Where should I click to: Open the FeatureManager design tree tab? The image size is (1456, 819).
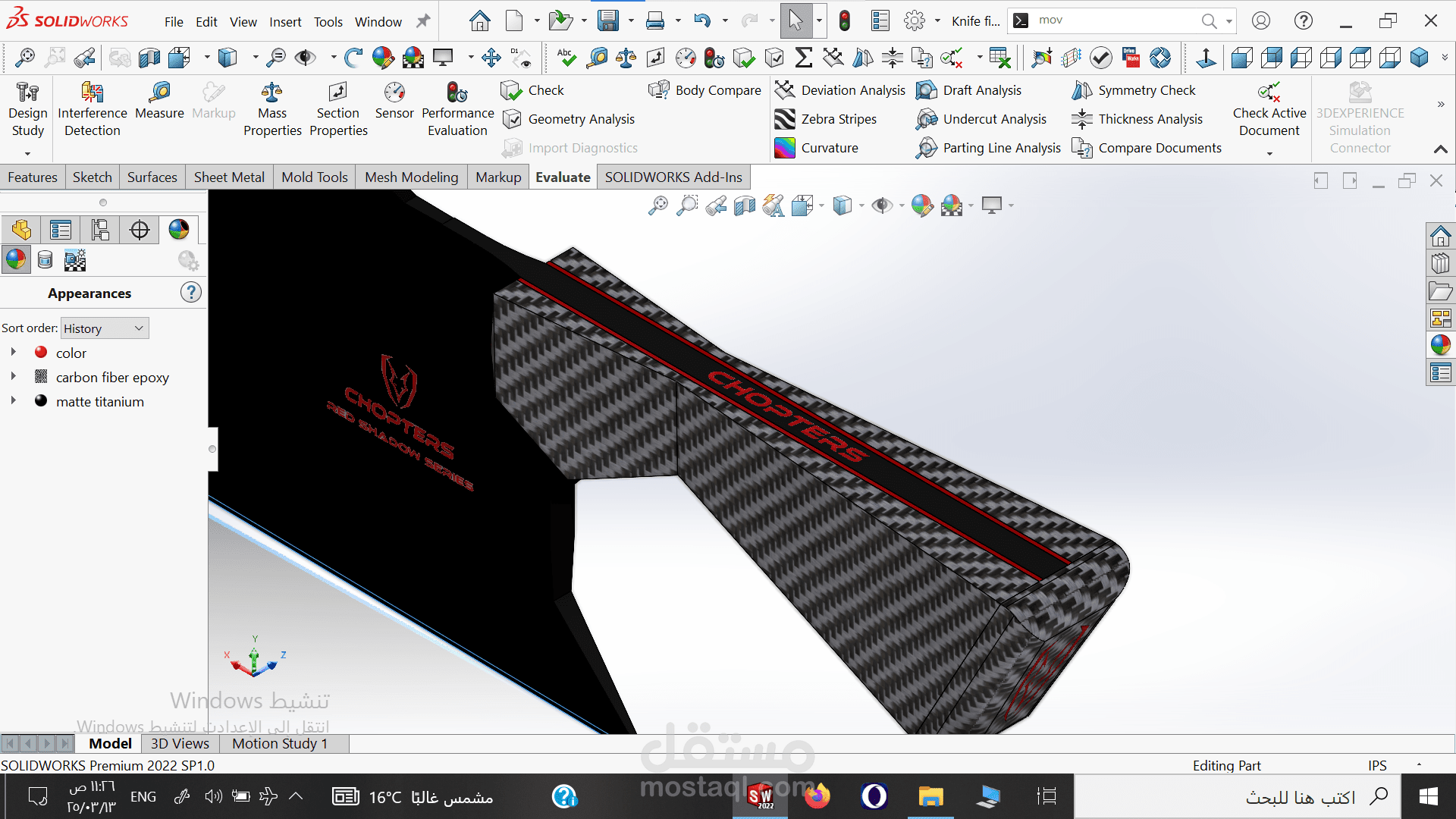[21, 230]
